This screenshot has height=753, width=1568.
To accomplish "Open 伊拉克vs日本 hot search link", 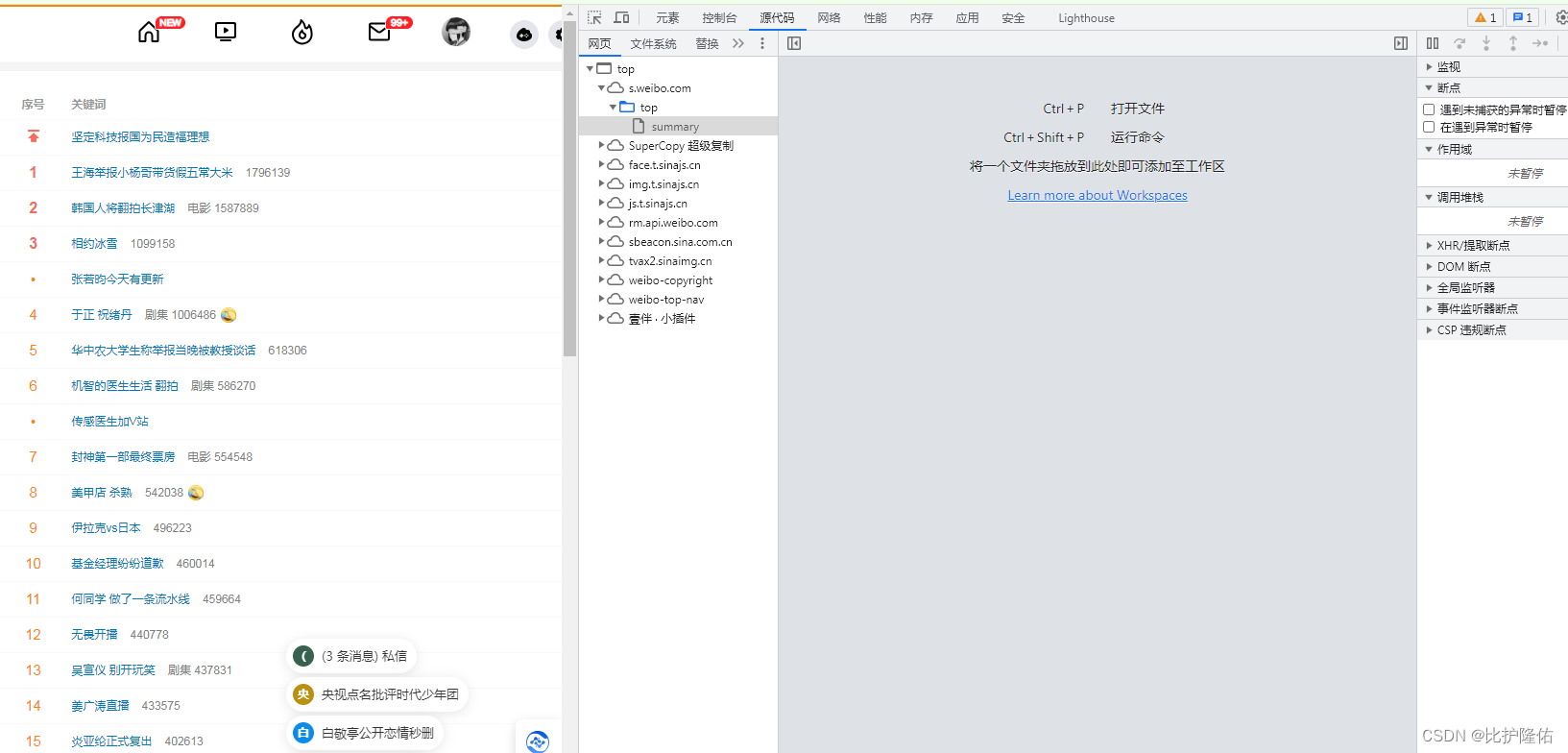I will coord(106,527).
